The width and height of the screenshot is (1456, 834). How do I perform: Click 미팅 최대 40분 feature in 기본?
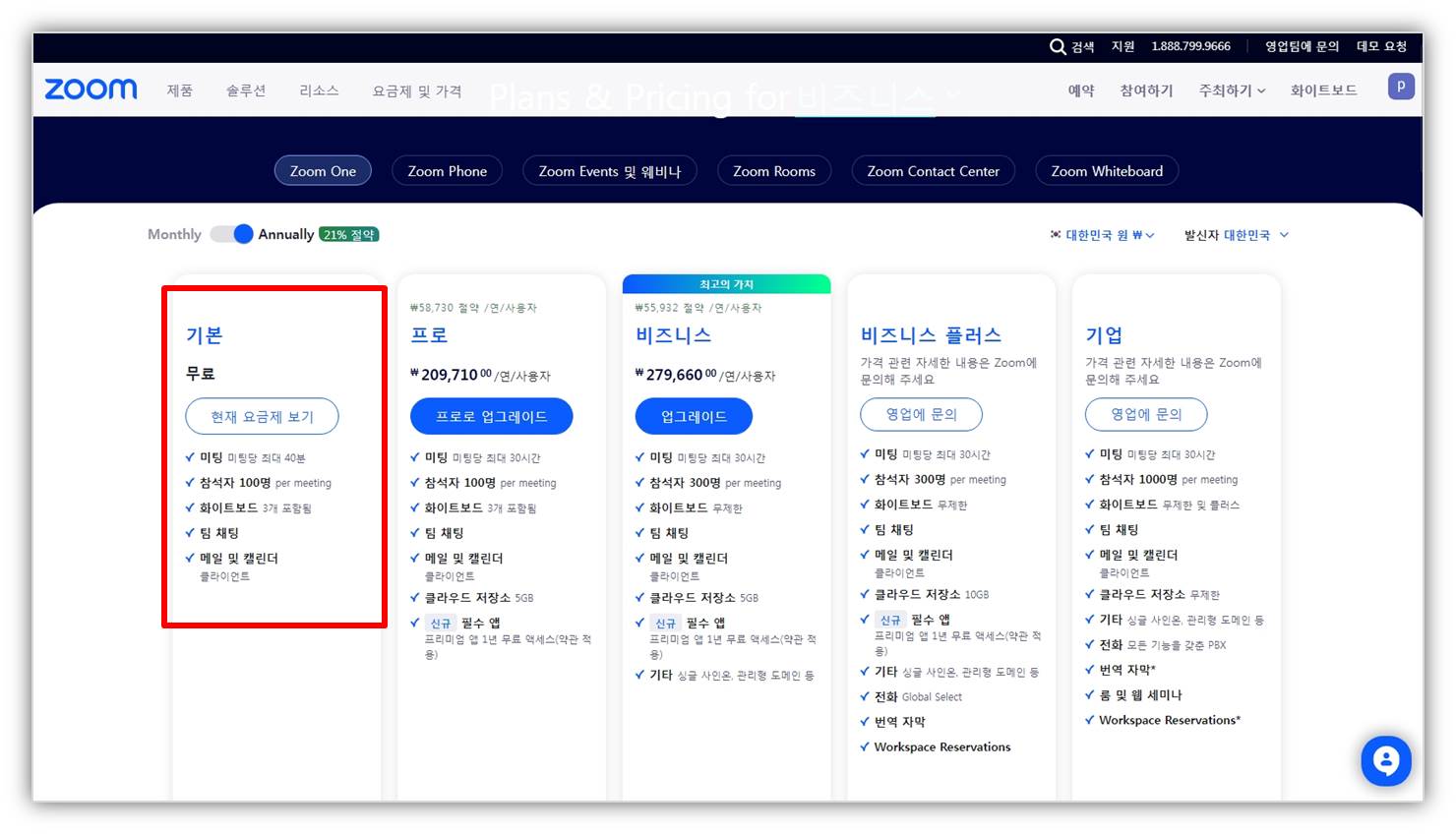(x=253, y=458)
